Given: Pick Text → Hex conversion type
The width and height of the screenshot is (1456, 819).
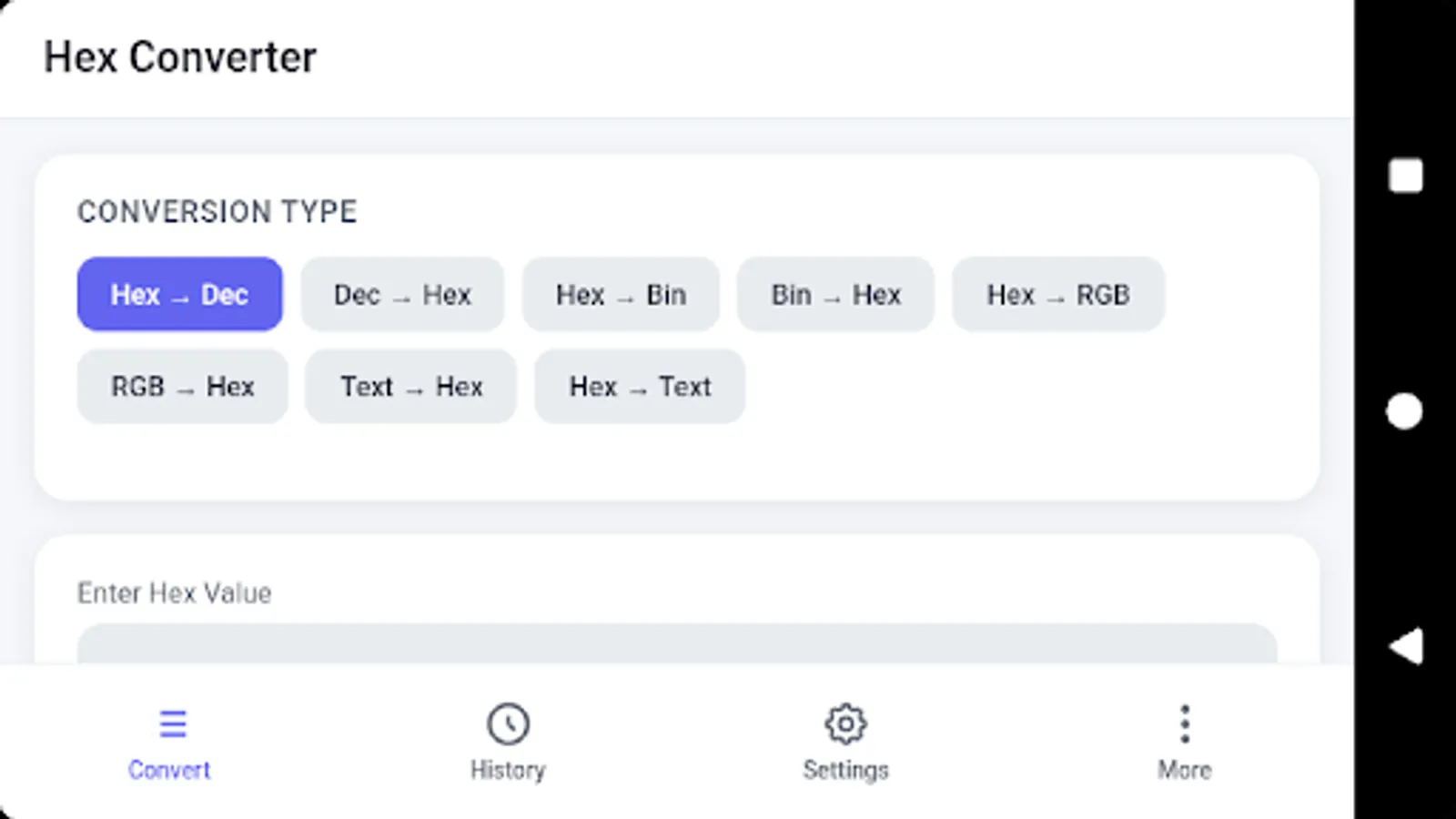Looking at the screenshot, I should click(410, 386).
